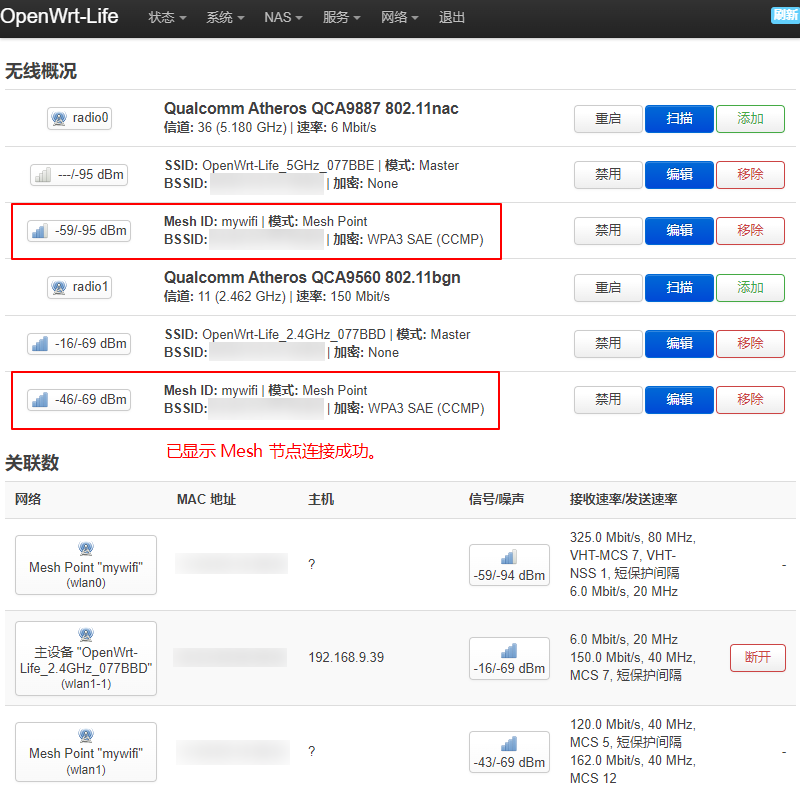Screen dimensions: 800x810
Task: Click 退出 to log out
Action: [x=452, y=18]
